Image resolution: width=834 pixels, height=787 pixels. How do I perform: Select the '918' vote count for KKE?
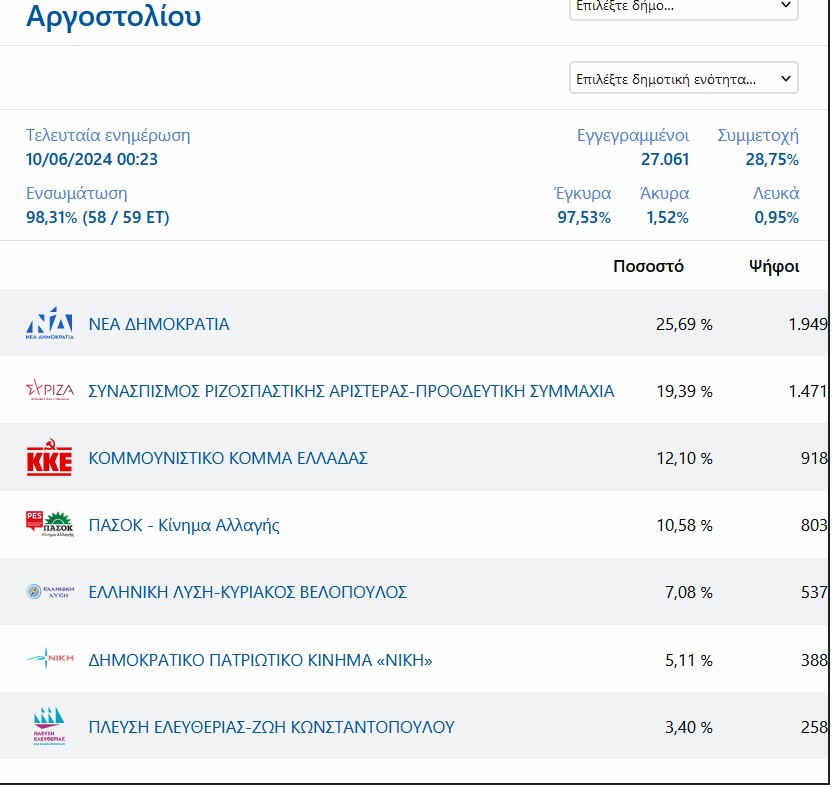click(814, 458)
